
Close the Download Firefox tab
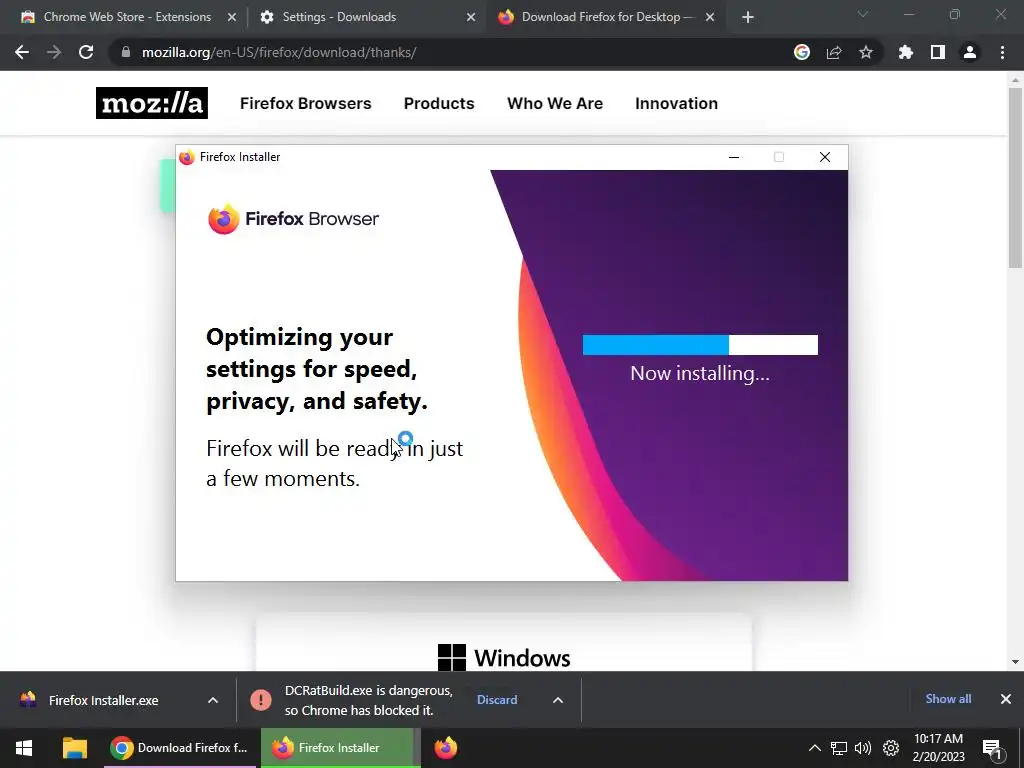[x=710, y=18]
